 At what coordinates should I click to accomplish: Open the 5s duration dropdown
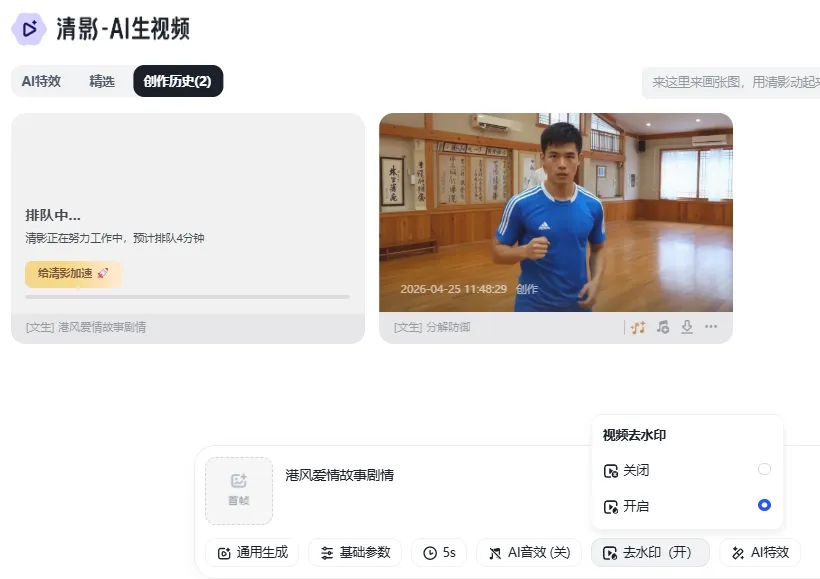(439, 553)
